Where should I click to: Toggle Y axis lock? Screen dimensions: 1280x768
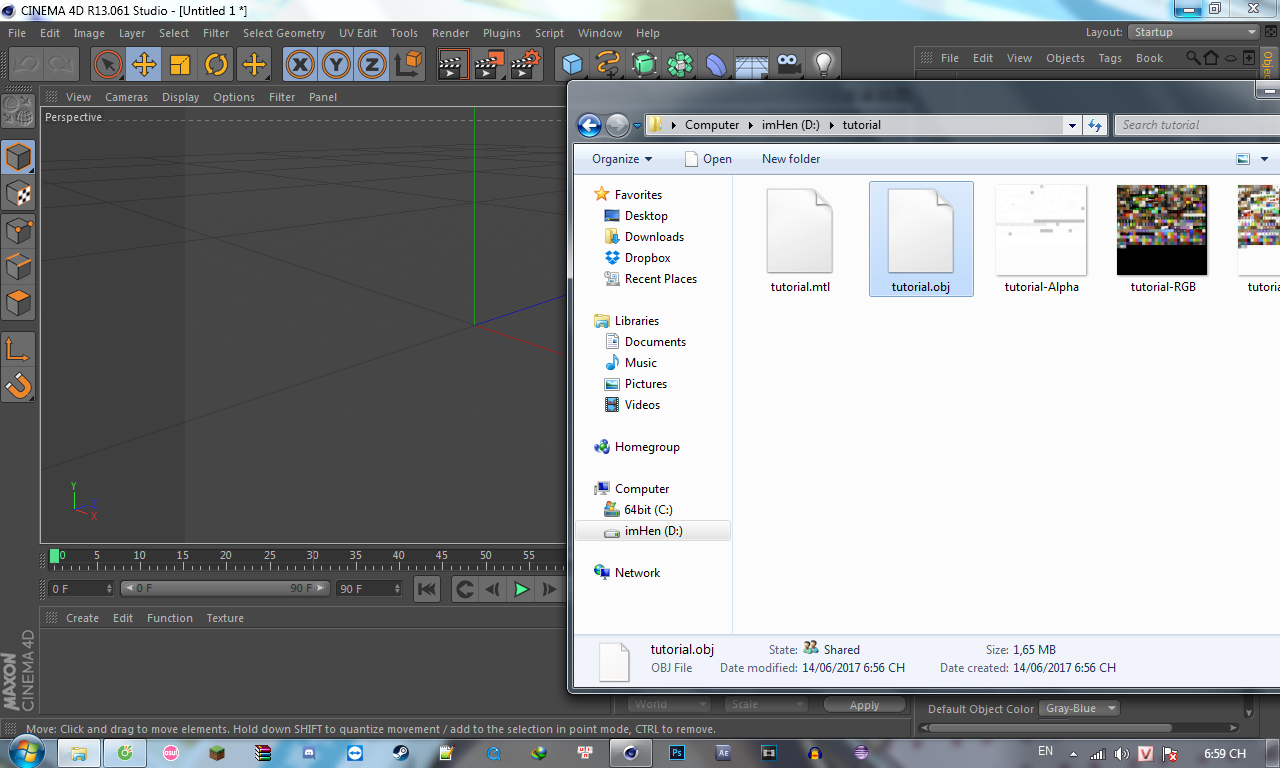point(336,65)
